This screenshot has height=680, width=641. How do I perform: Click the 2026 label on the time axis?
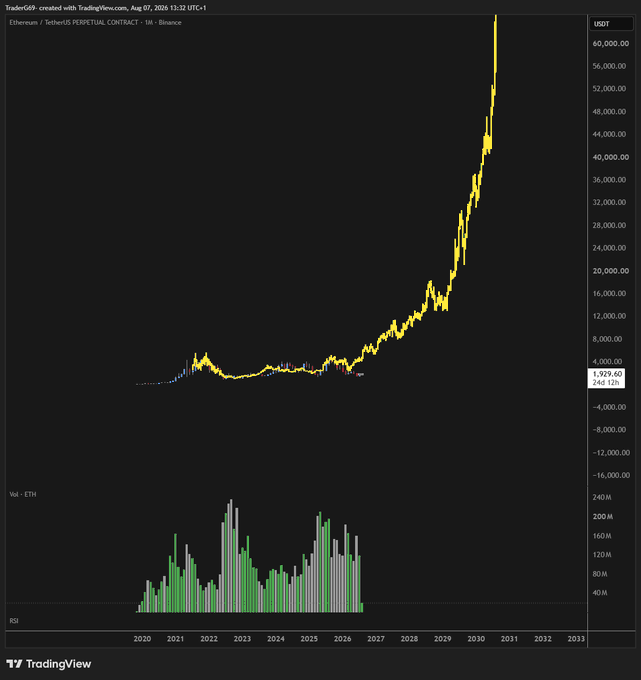click(x=343, y=639)
